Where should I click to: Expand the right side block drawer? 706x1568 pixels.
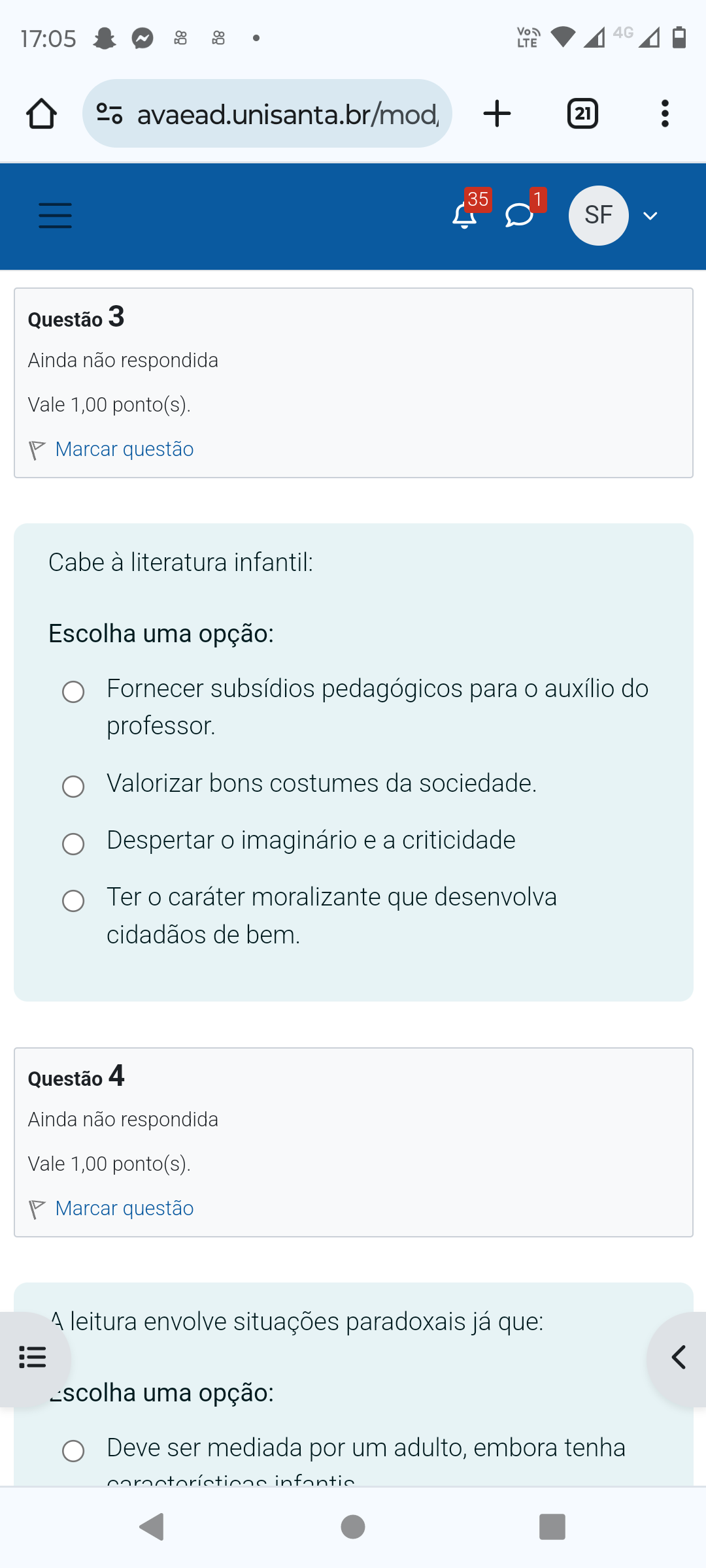pos(679,1357)
